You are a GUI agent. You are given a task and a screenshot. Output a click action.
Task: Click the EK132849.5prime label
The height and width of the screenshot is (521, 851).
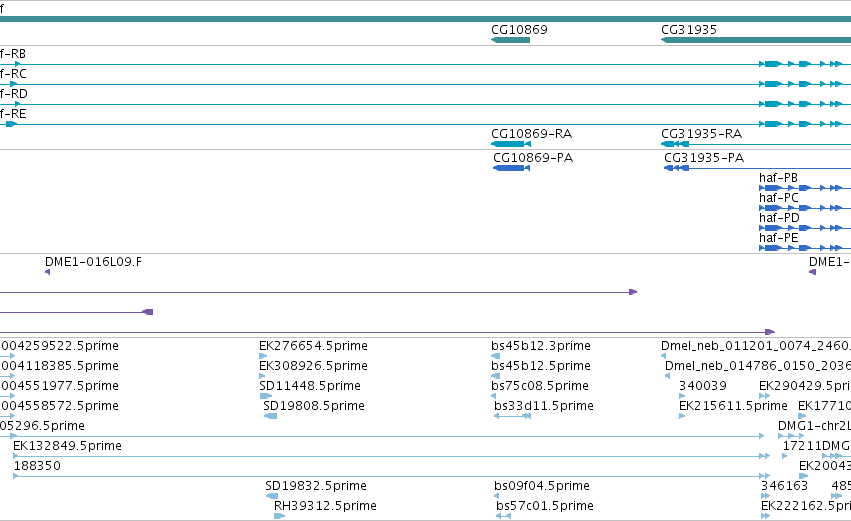(x=67, y=446)
